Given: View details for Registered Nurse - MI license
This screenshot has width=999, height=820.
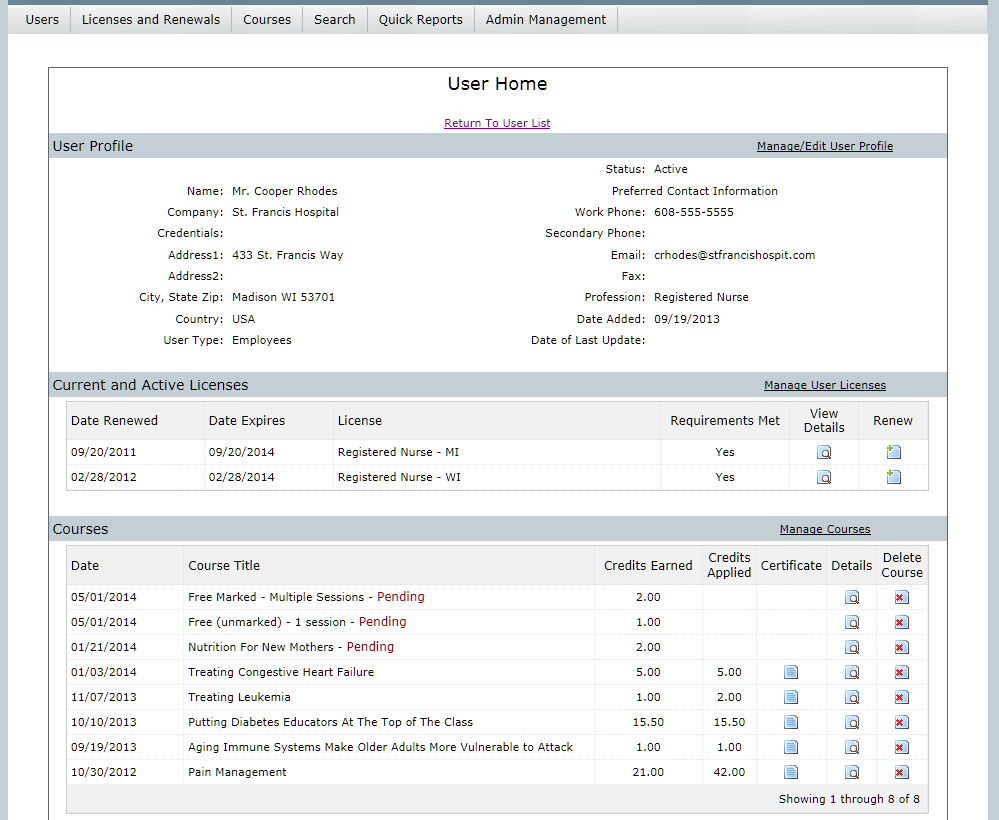Looking at the screenshot, I should (x=824, y=452).
